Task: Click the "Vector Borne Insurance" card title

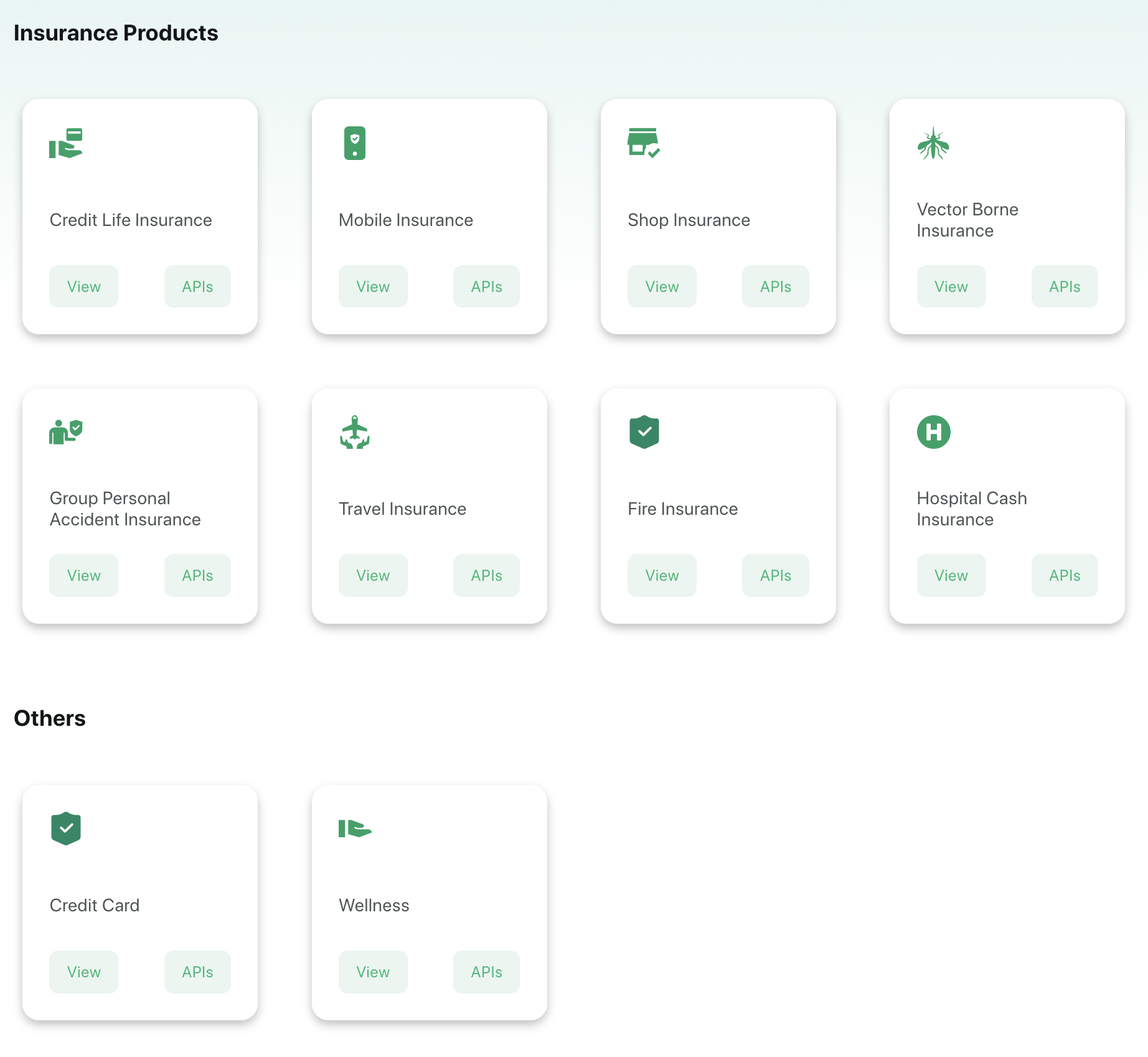Action: [967, 220]
